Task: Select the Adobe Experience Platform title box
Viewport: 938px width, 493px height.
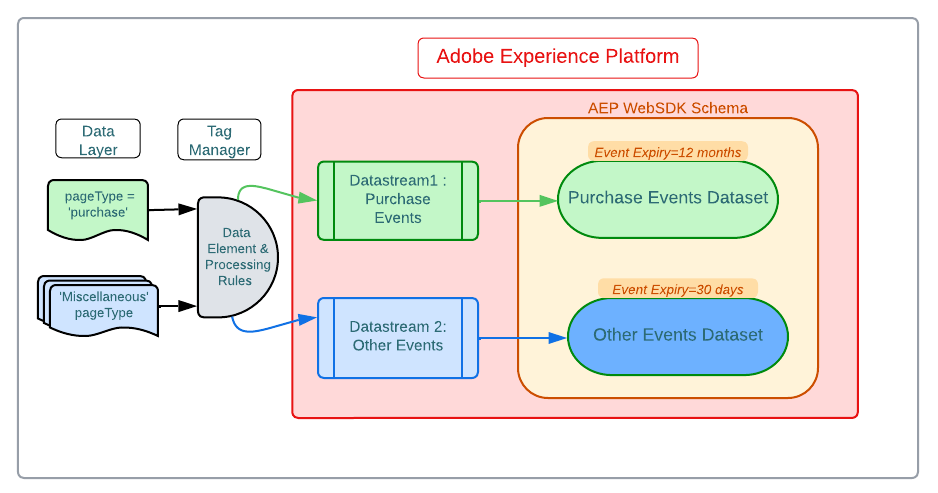Action: click(x=557, y=58)
